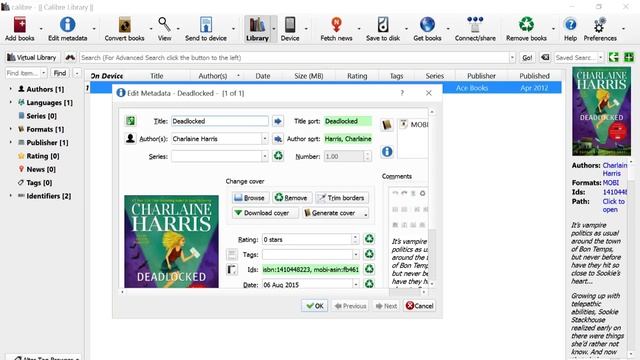The image size is (640, 360).
Task: Click the arrow icon next to Title field
Action: [x=278, y=121]
